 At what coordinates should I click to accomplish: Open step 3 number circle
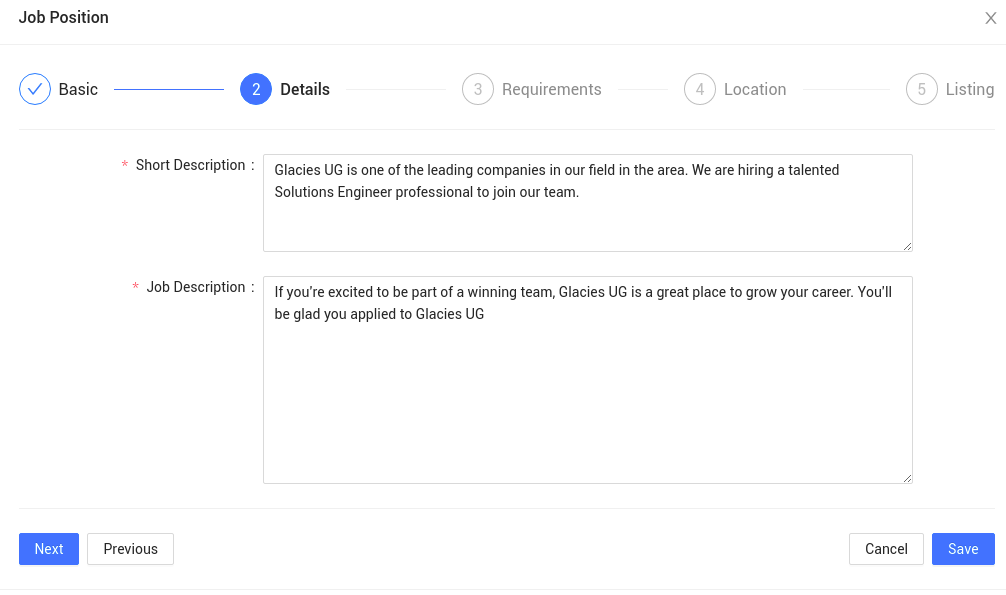[x=478, y=89]
